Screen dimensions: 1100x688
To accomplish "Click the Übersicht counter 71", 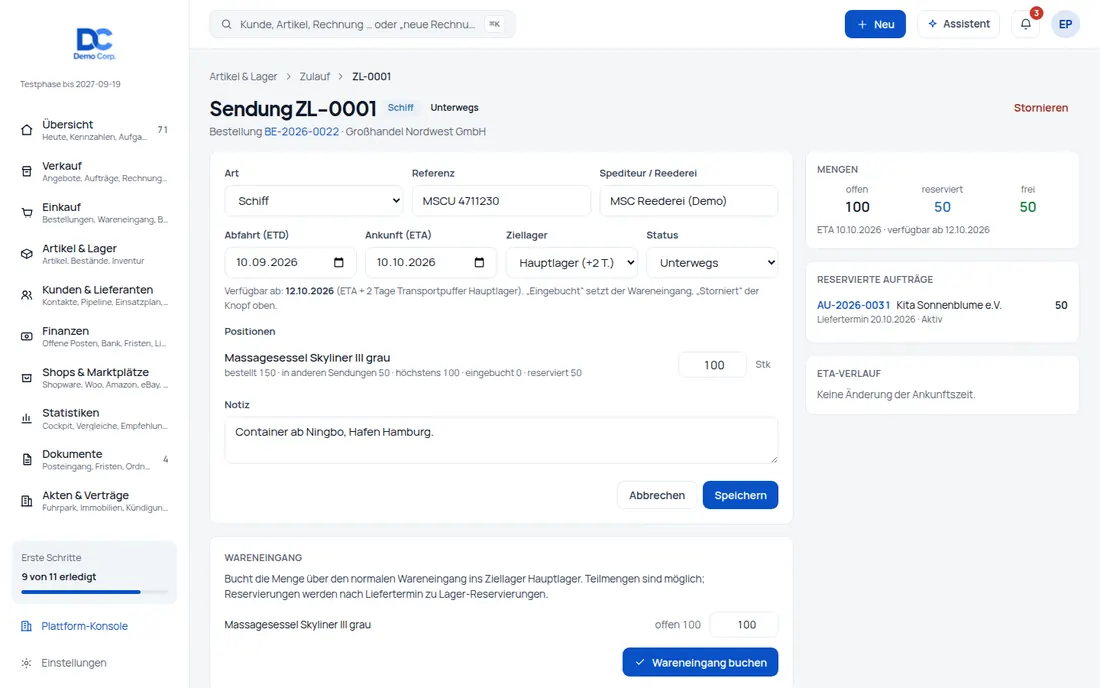I will click(163, 130).
